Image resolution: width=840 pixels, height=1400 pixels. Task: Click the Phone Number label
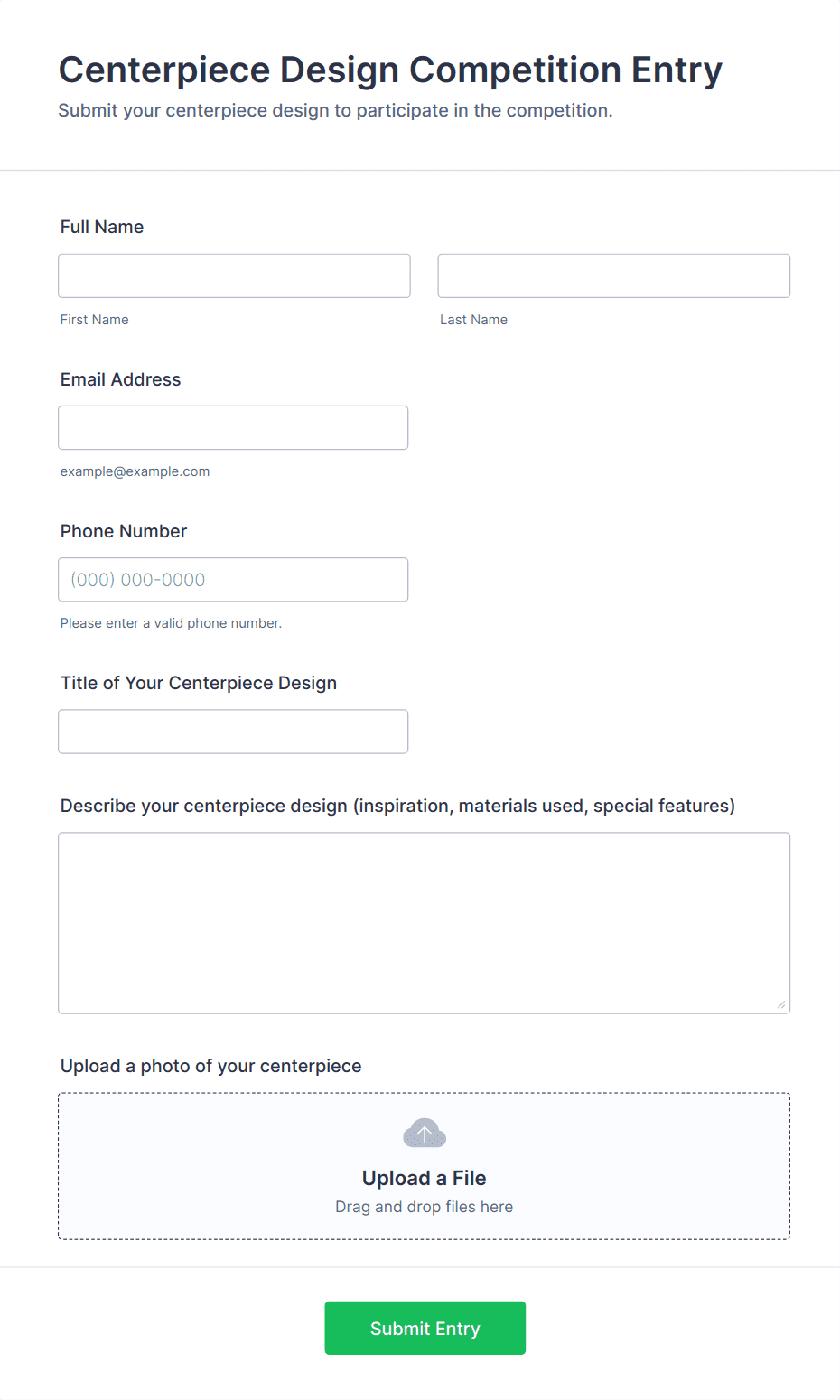[x=124, y=531]
